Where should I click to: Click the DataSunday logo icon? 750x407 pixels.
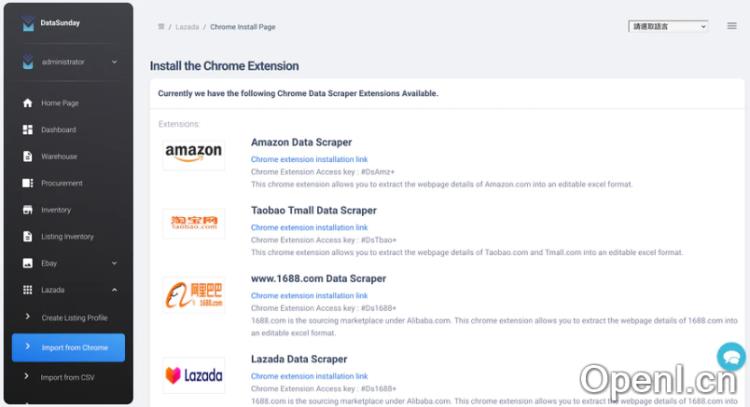[x=28, y=25]
